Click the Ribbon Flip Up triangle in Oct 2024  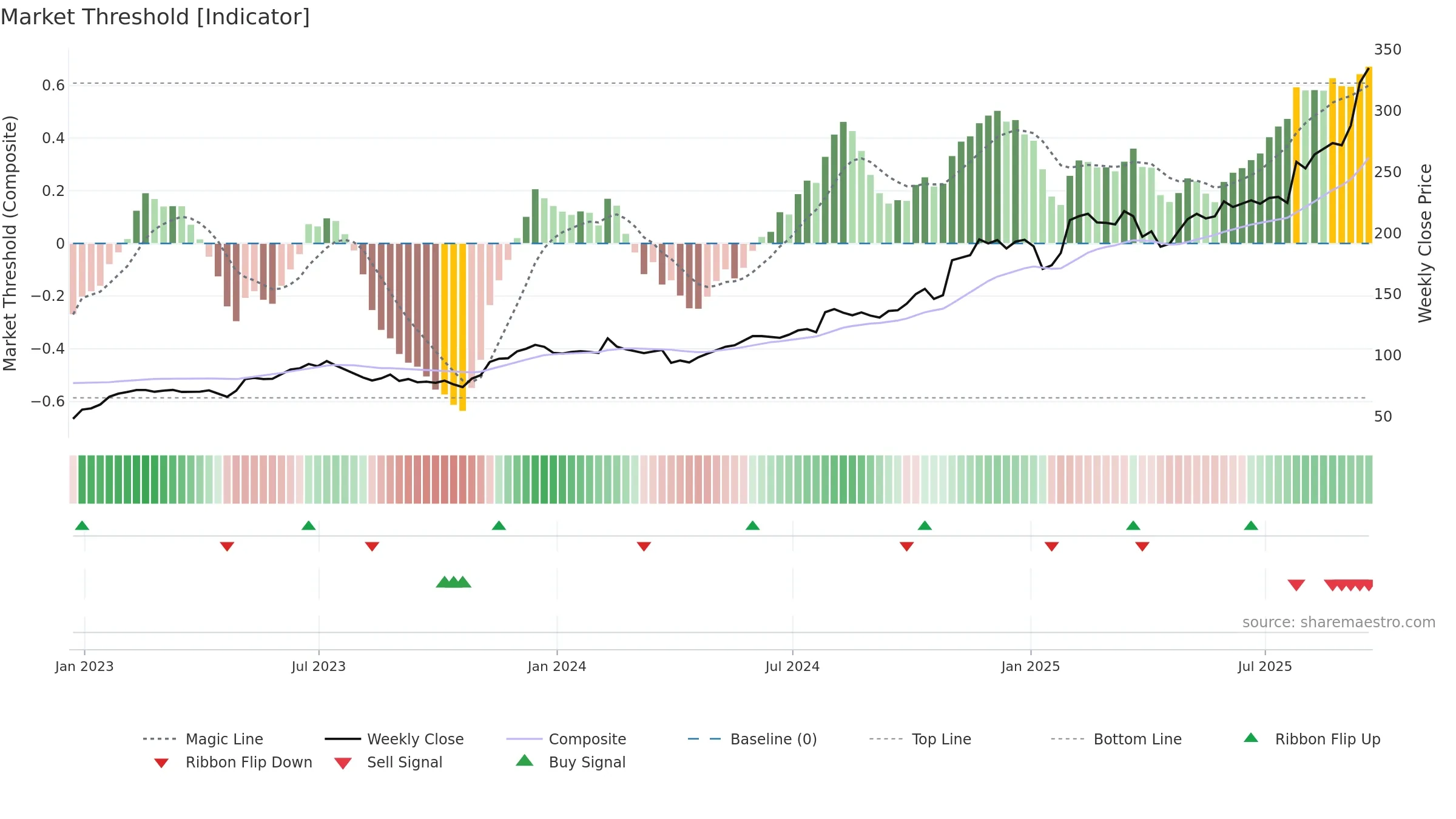925,525
